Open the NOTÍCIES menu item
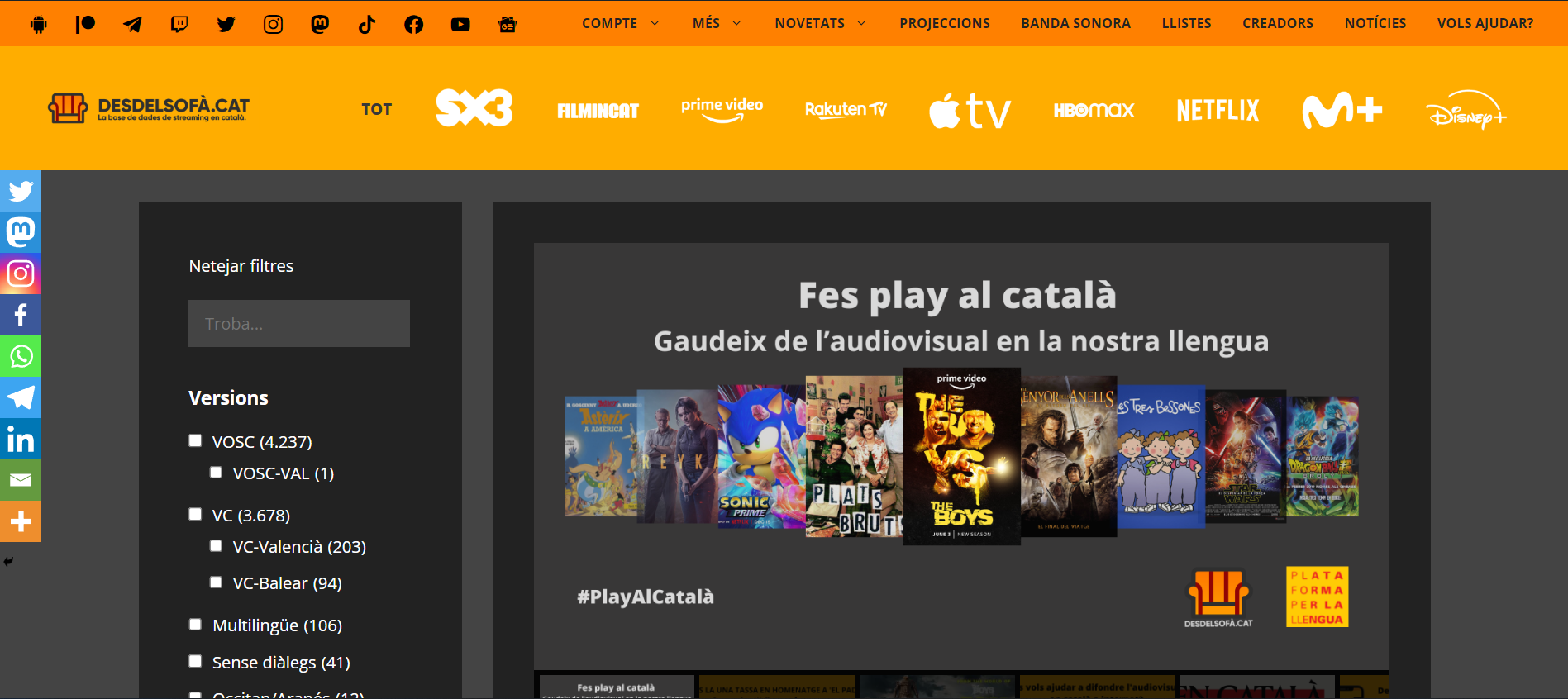This screenshot has width=1568, height=699. click(x=1375, y=24)
